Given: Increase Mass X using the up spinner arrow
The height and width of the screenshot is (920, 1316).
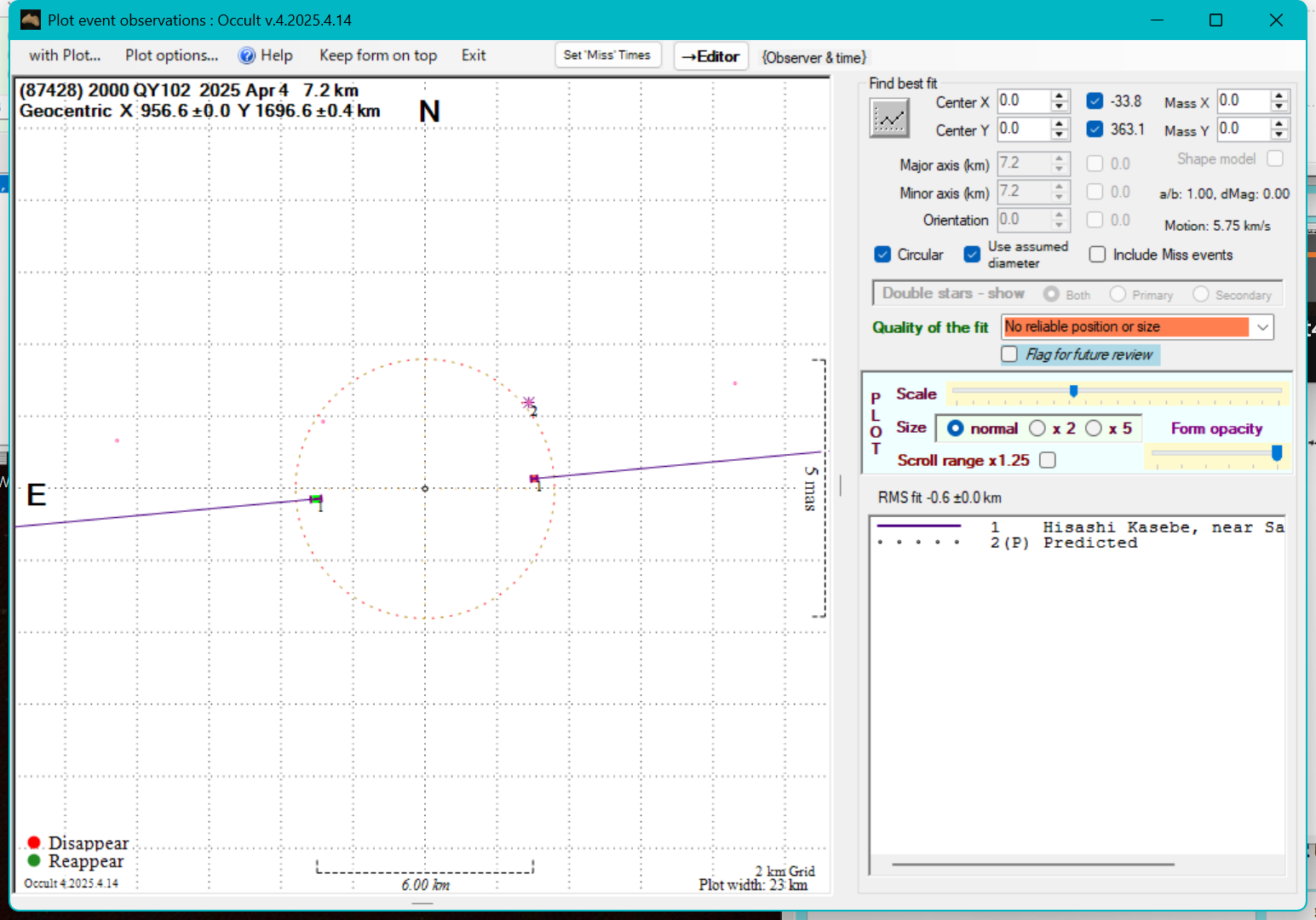Looking at the screenshot, I should pos(1279,95).
